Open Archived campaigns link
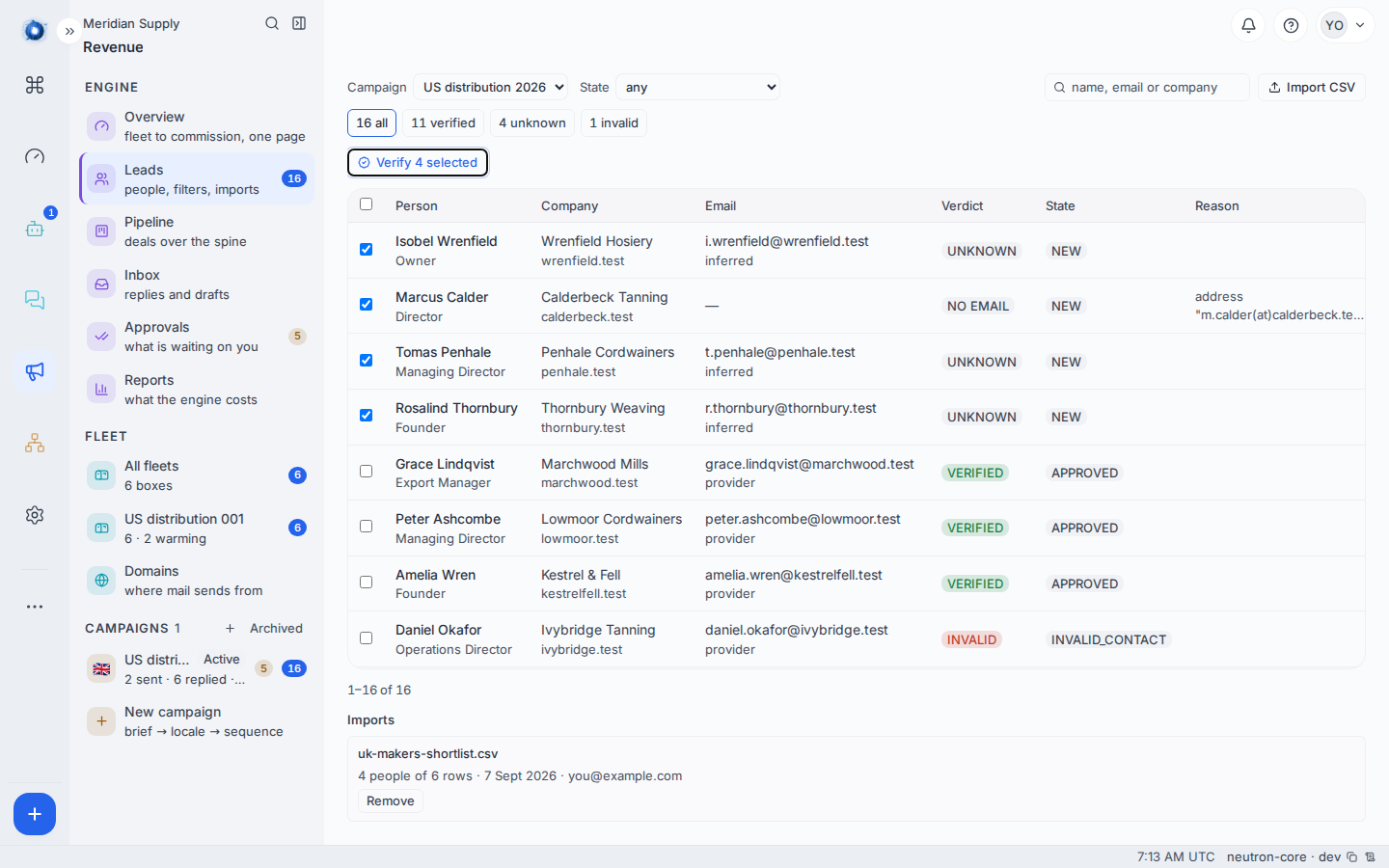Screen dimensions: 1389x868 [x=276, y=628]
